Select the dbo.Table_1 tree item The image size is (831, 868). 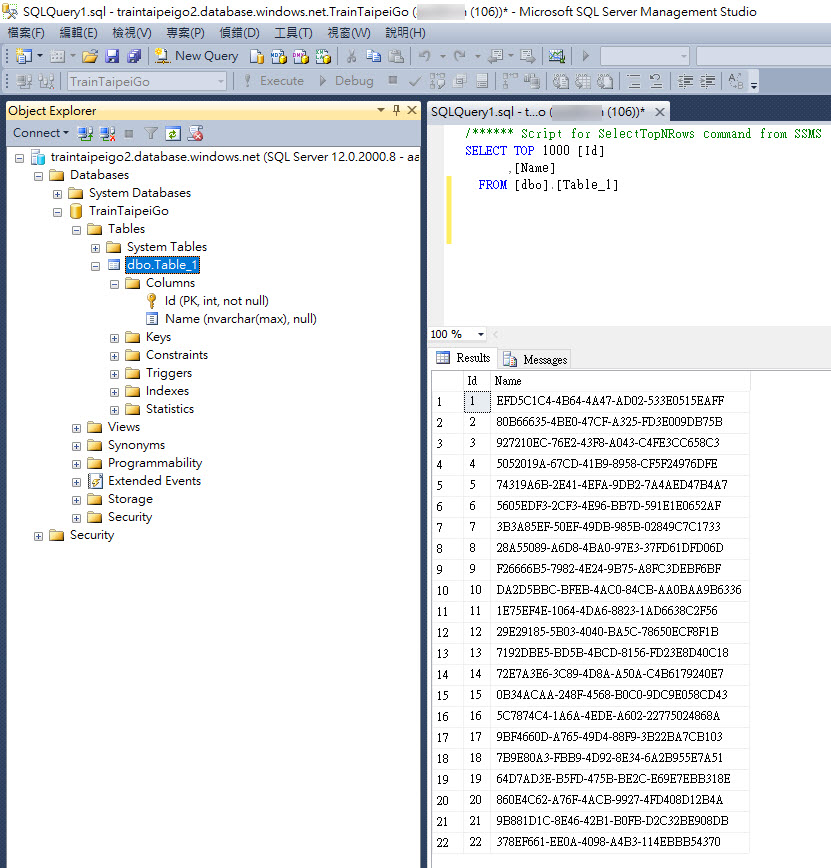[162, 265]
